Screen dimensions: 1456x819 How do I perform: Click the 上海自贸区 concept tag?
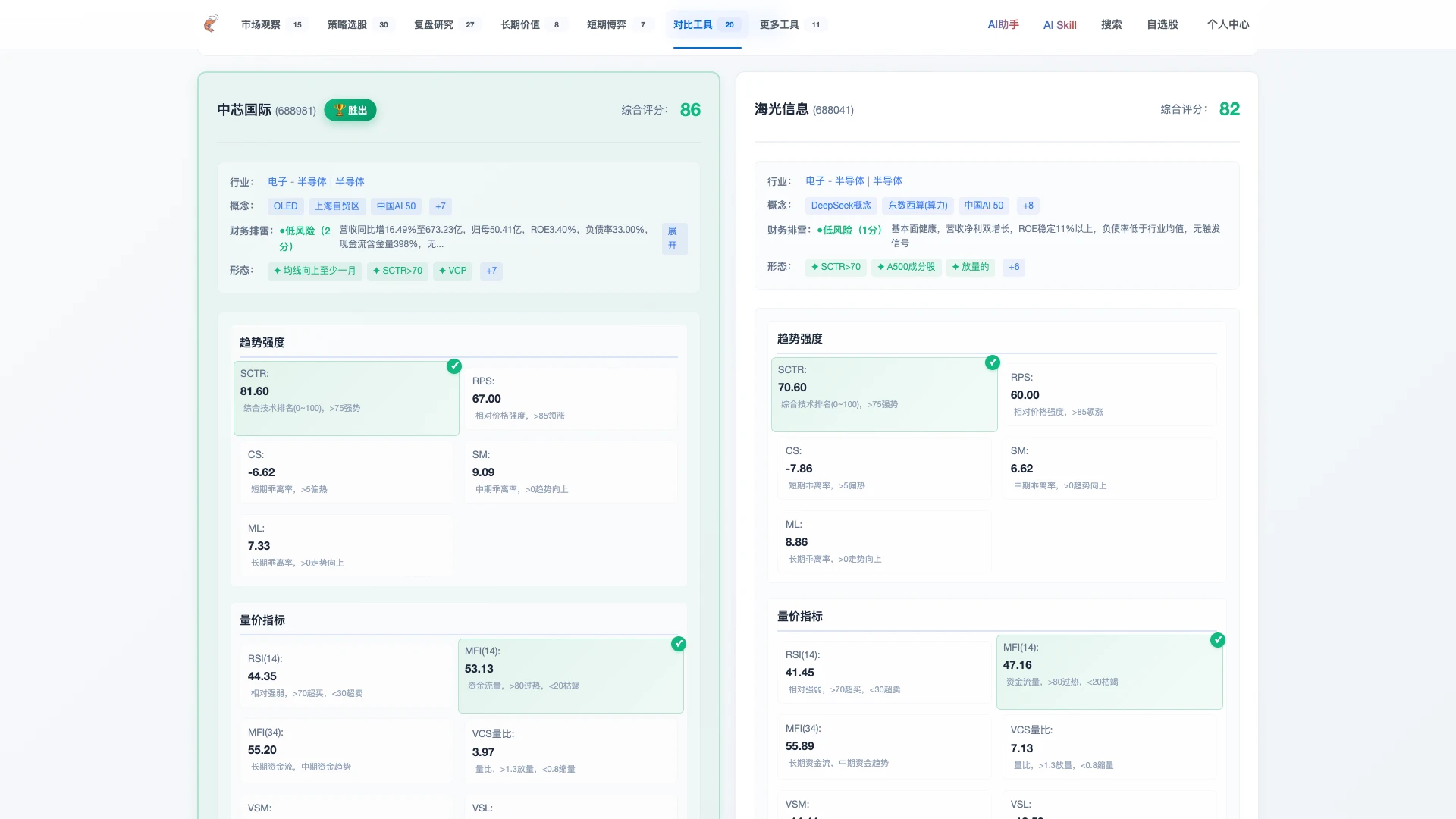click(x=337, y=206)
